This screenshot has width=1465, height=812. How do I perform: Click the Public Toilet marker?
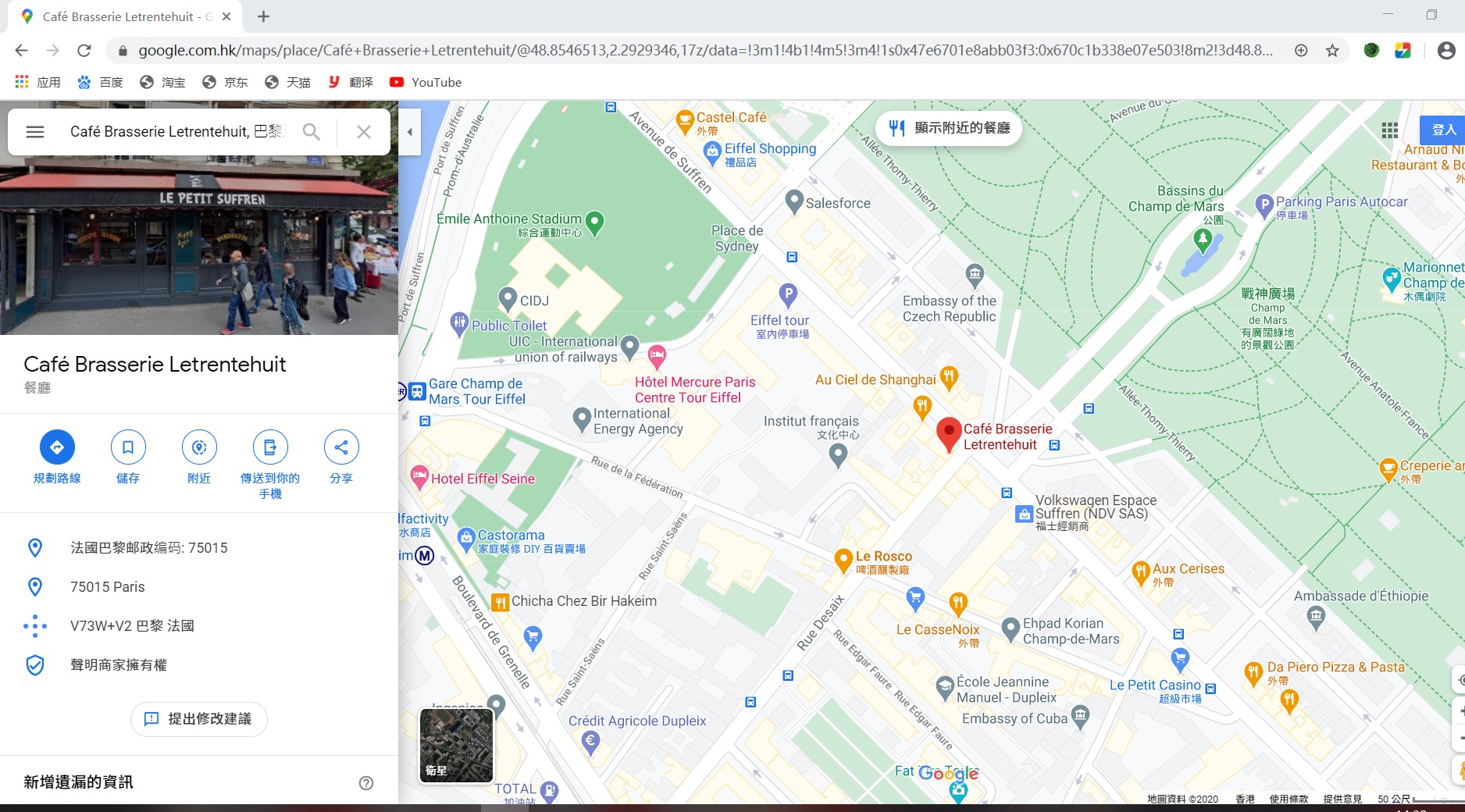coord(459,323)
